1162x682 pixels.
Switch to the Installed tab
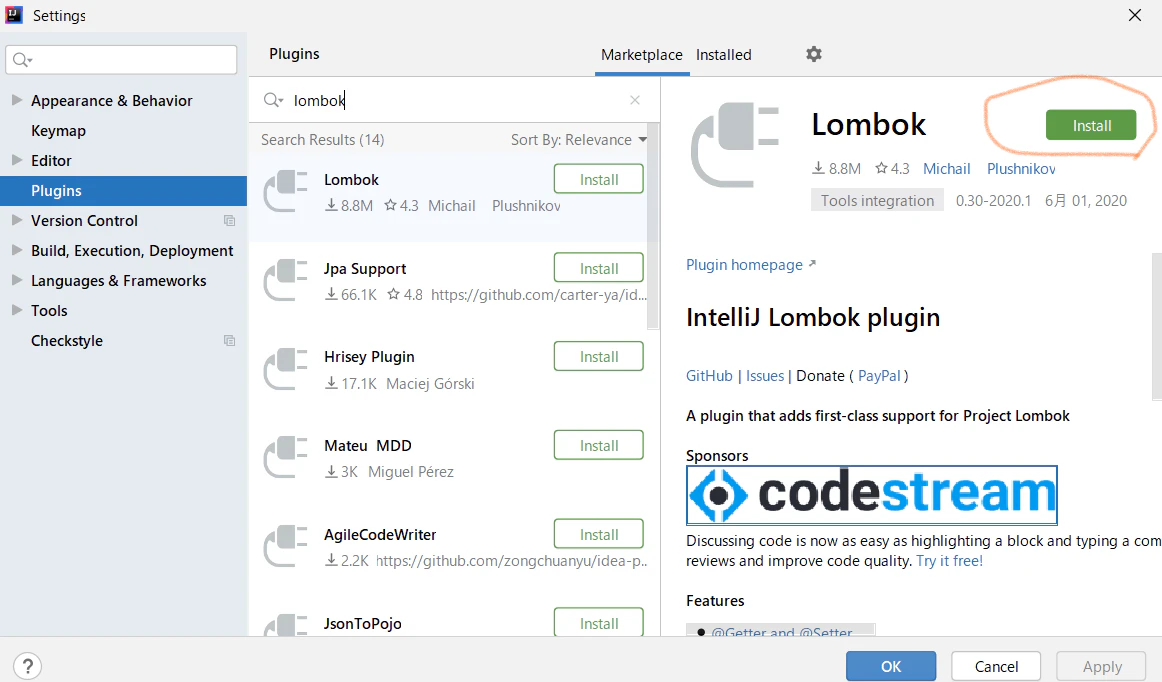(x=723, y=55)
